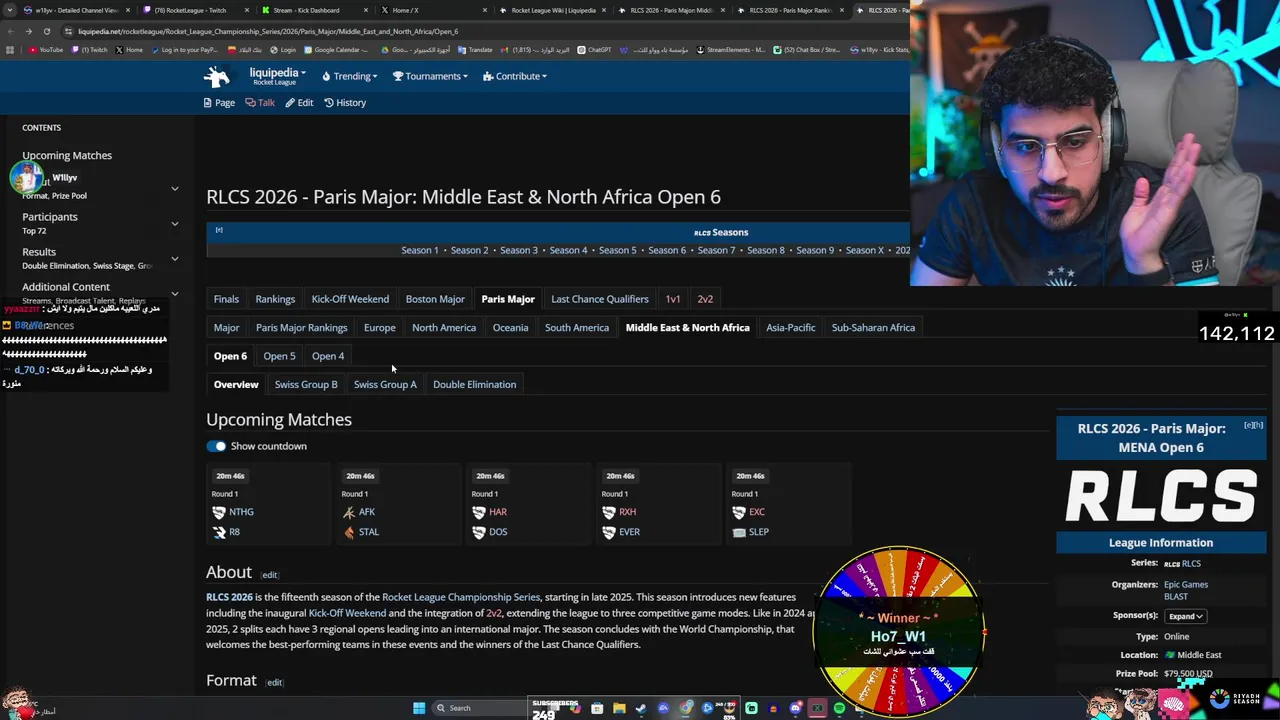The height and width of the screenshot is (720, 1280).
Task: Open the Translate bookmark
Action: 475,50
